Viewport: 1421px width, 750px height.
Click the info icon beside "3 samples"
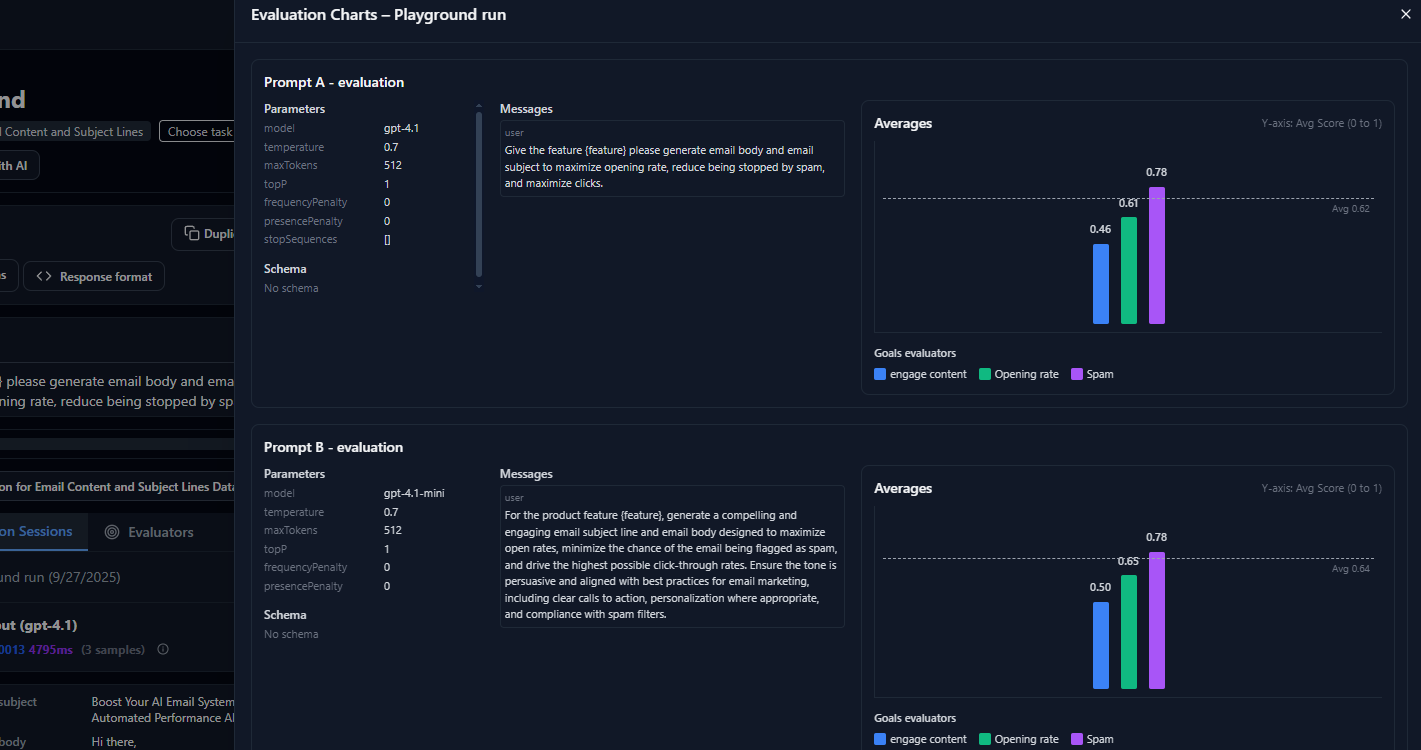pos(162,649)
